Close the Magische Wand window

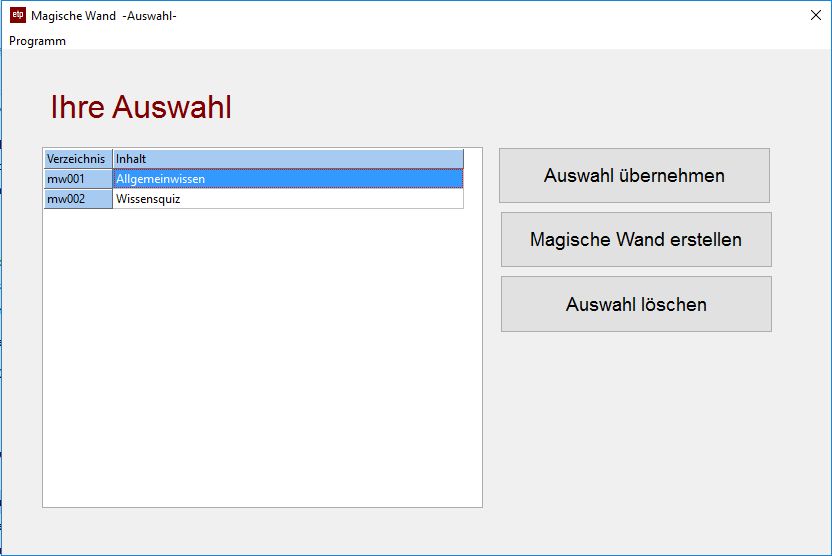(x=815, y=16)
